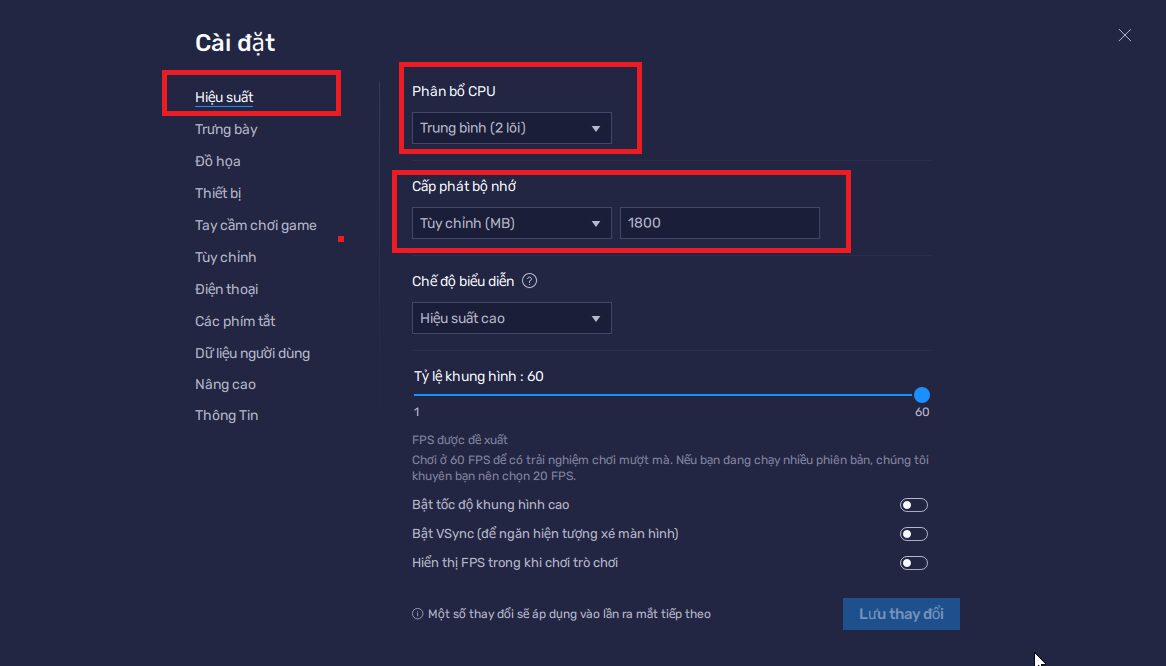Click the memory value field showing 1800

(x=719, y=223)
